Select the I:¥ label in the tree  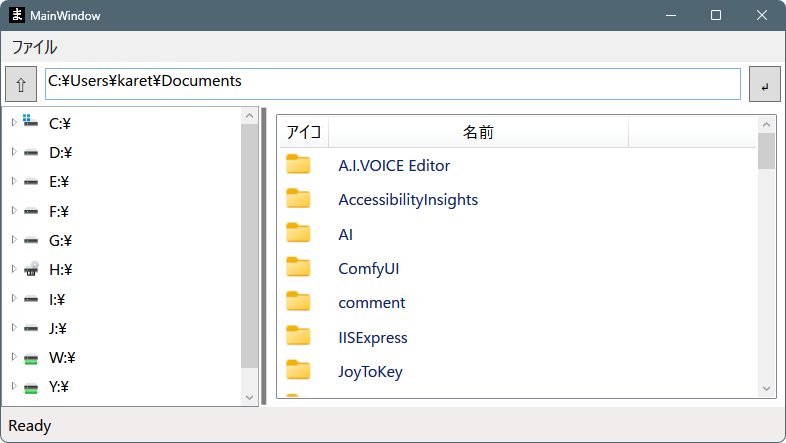click(57, 299)
